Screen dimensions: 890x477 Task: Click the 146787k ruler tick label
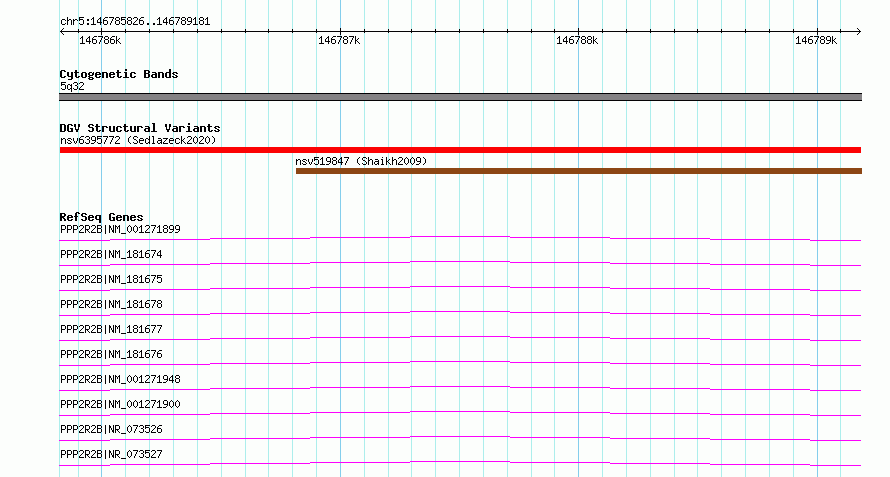click(339, 41)
